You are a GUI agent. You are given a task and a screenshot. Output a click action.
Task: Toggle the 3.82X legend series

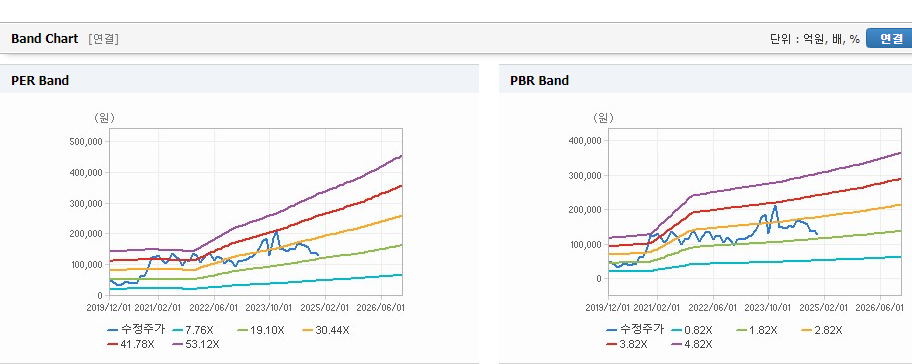tap(626, 344)
